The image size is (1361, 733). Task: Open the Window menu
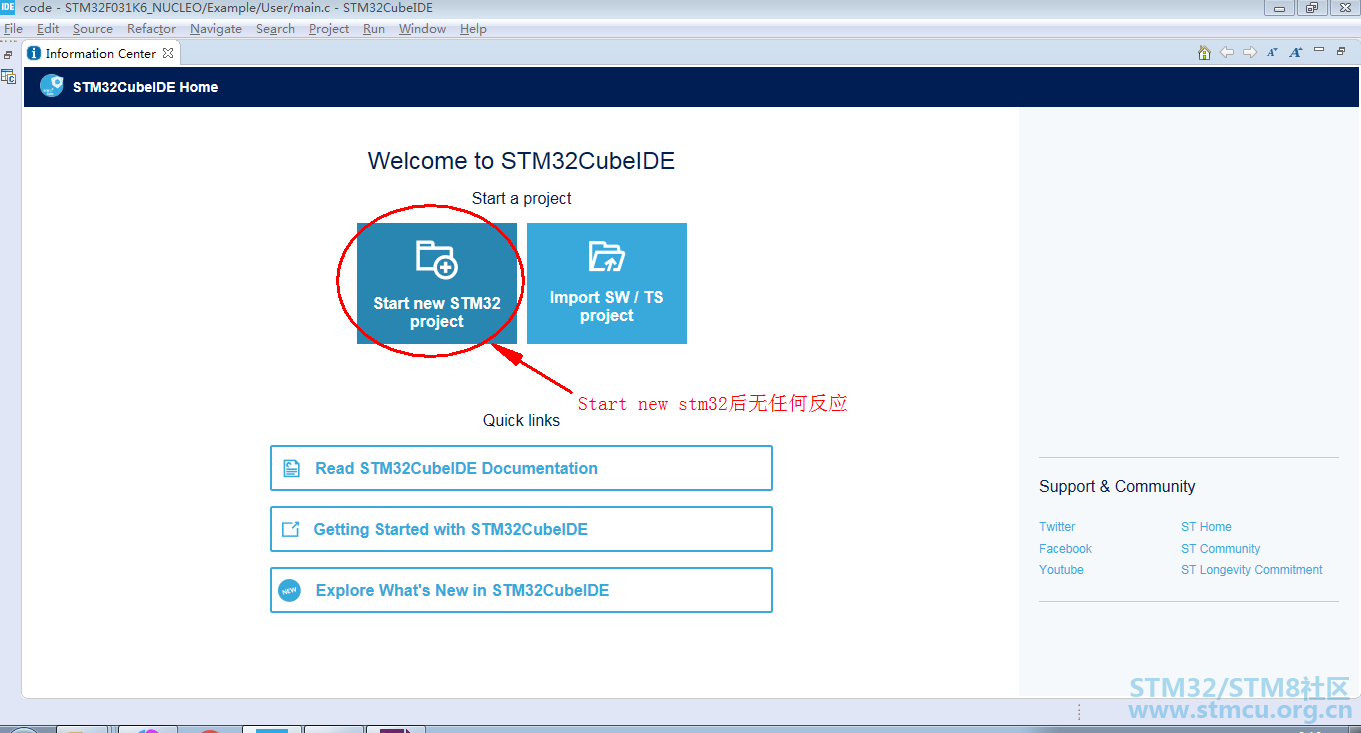point(422,29)
